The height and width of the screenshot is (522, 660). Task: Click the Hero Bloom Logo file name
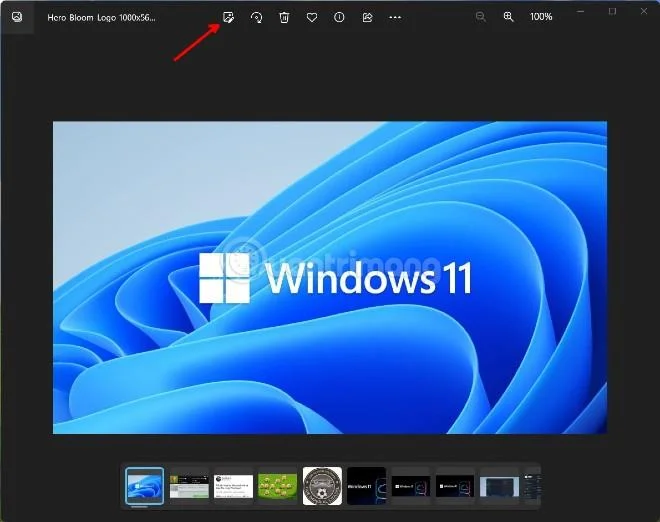101,18
